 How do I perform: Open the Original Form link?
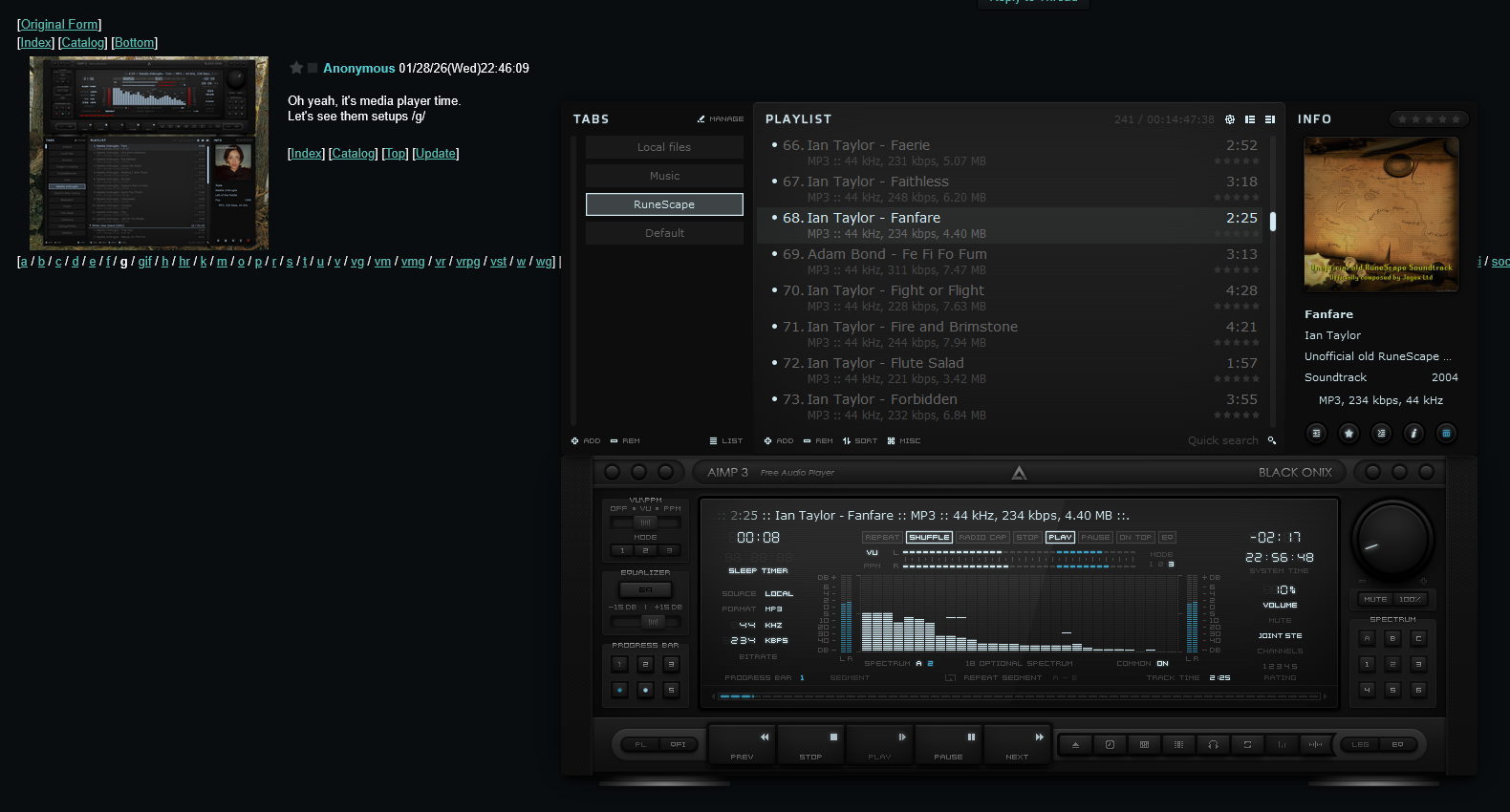(x=59, y=24)
